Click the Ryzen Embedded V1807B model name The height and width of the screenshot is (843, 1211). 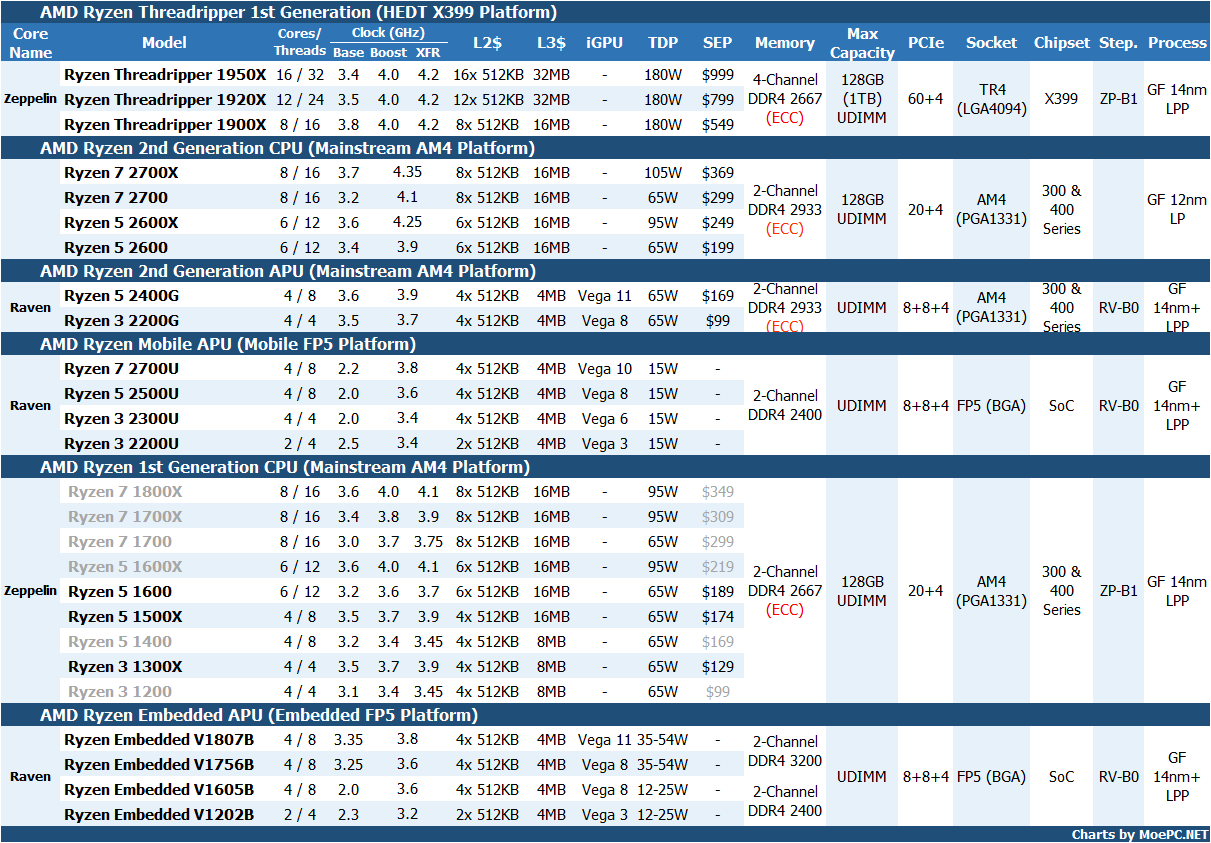pos(159,740)
